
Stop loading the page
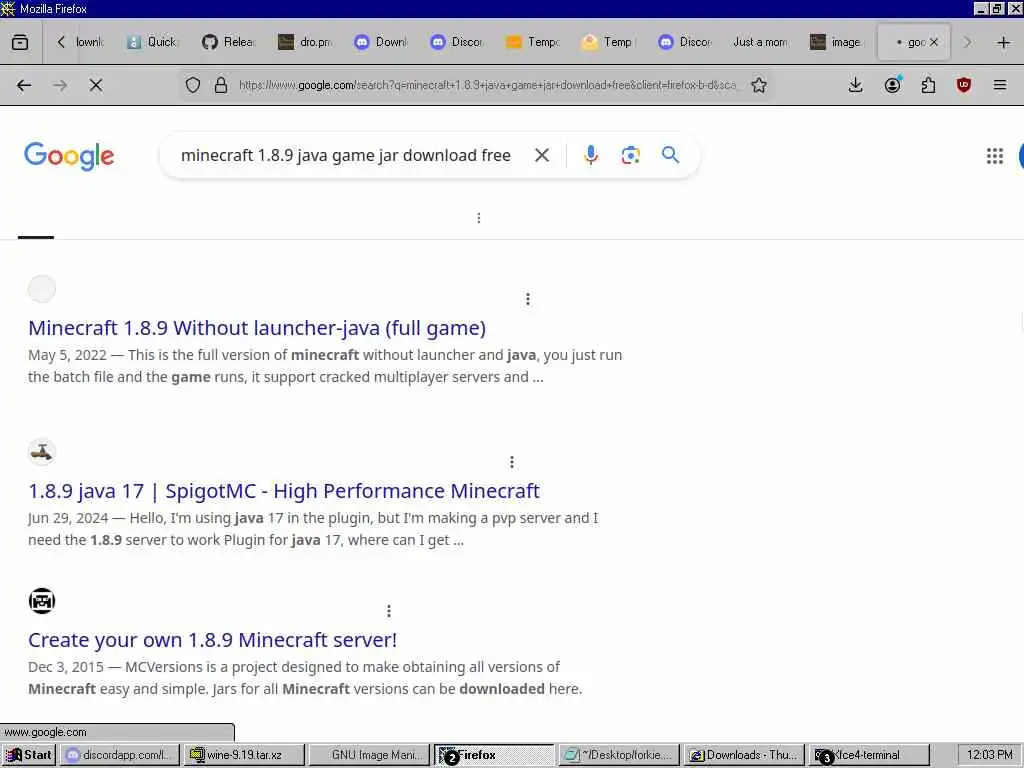(x=96, y=85)
